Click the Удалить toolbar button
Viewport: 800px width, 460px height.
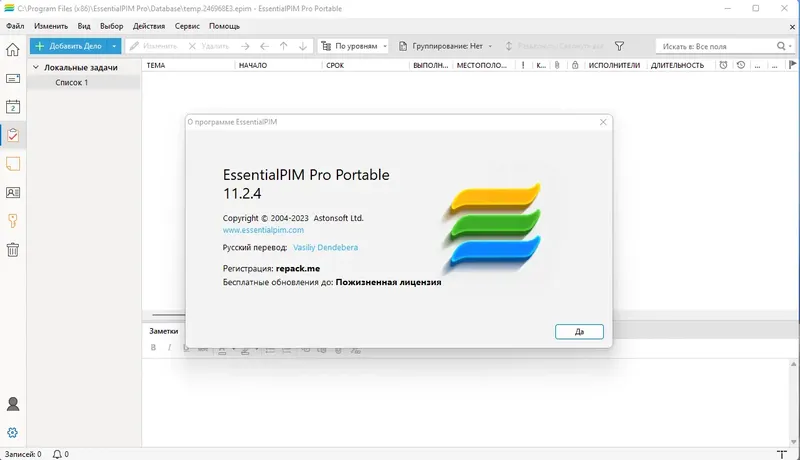[209, 46]
